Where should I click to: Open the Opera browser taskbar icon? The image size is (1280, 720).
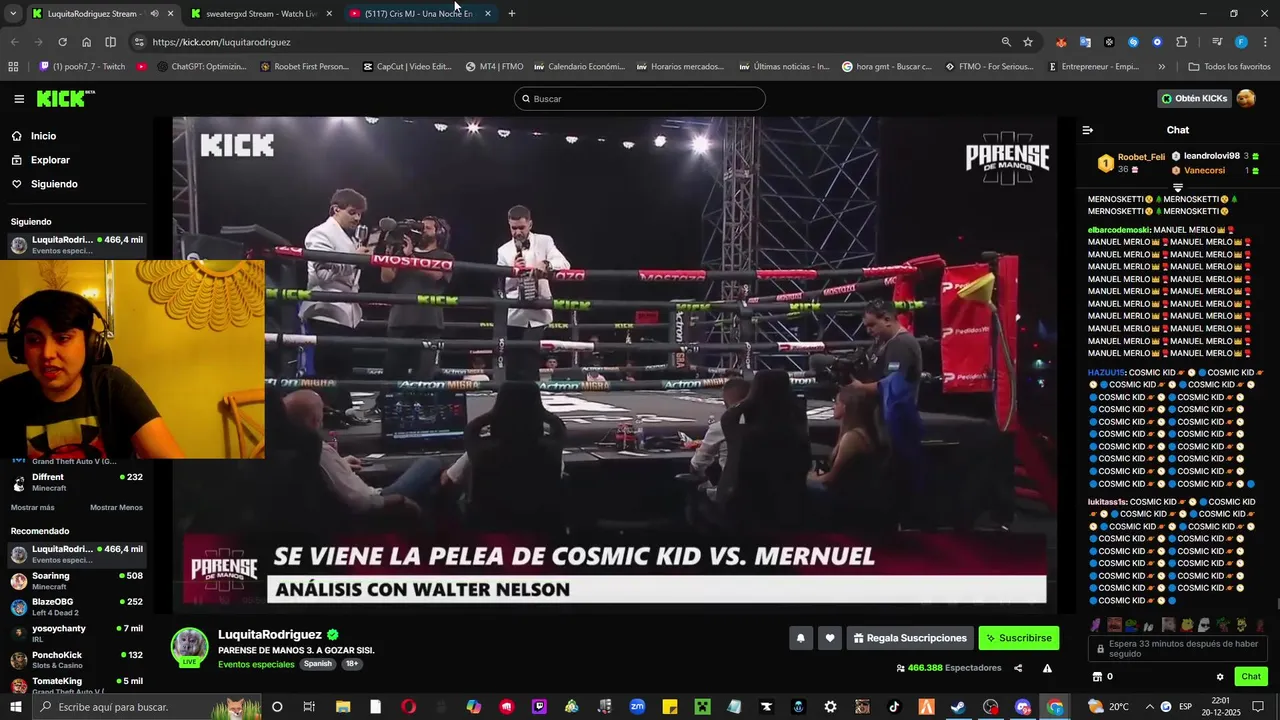coord(409,707)
